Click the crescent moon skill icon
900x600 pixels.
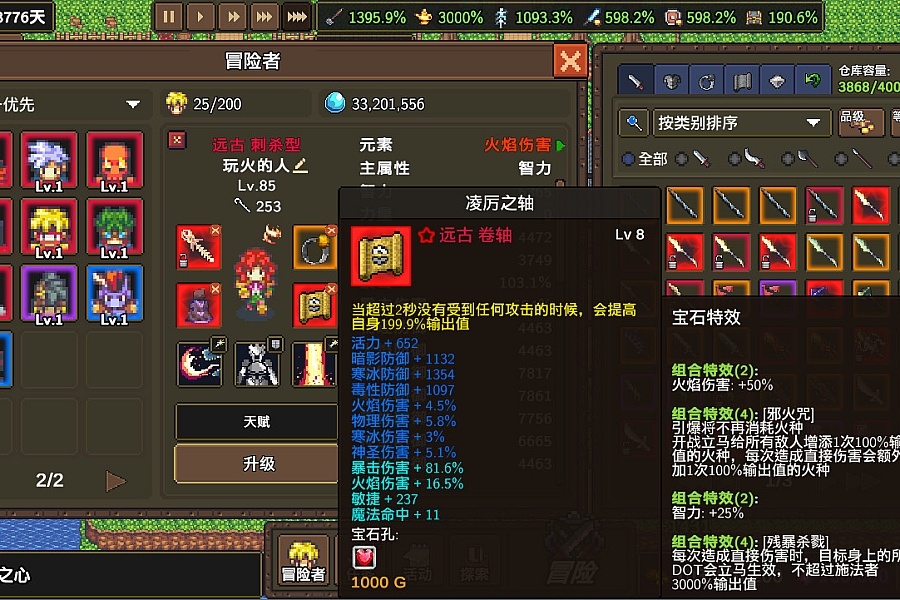200,363
